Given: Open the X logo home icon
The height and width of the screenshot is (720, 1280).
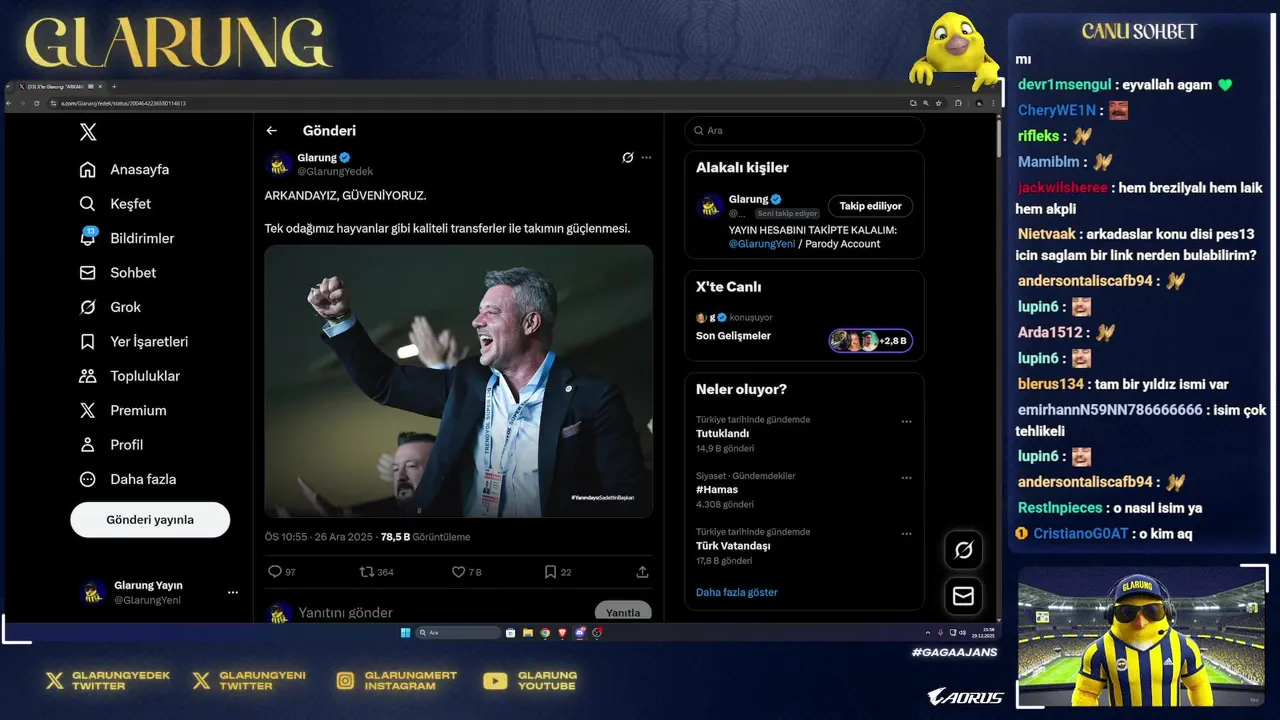Looking at the screenshot, I should (88, 131).
